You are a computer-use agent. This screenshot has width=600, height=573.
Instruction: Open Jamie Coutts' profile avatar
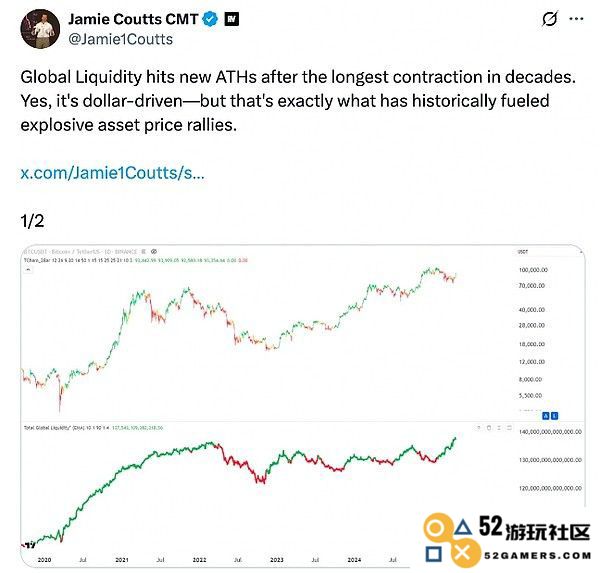(40, 29)
